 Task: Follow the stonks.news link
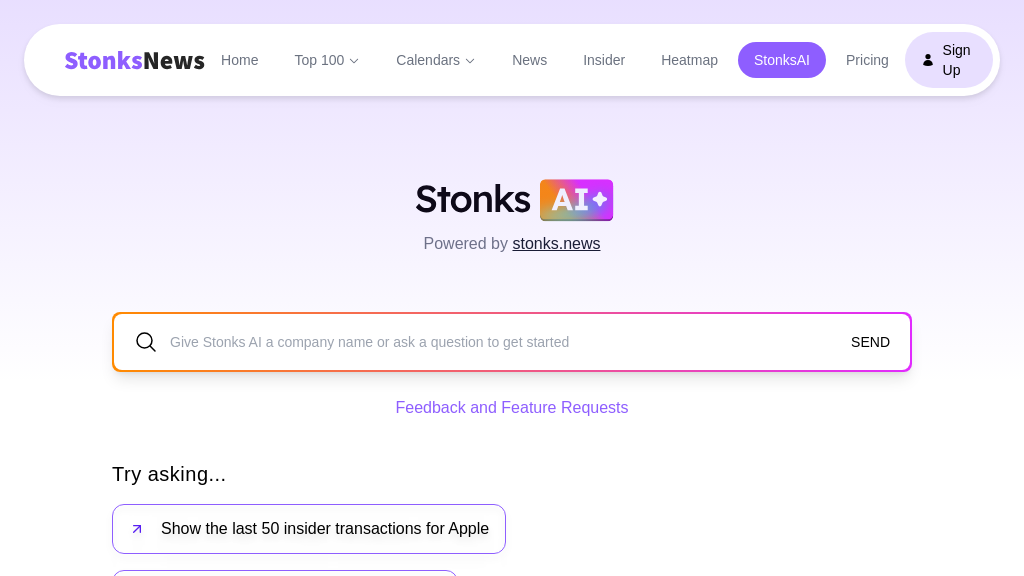point(556,244)
